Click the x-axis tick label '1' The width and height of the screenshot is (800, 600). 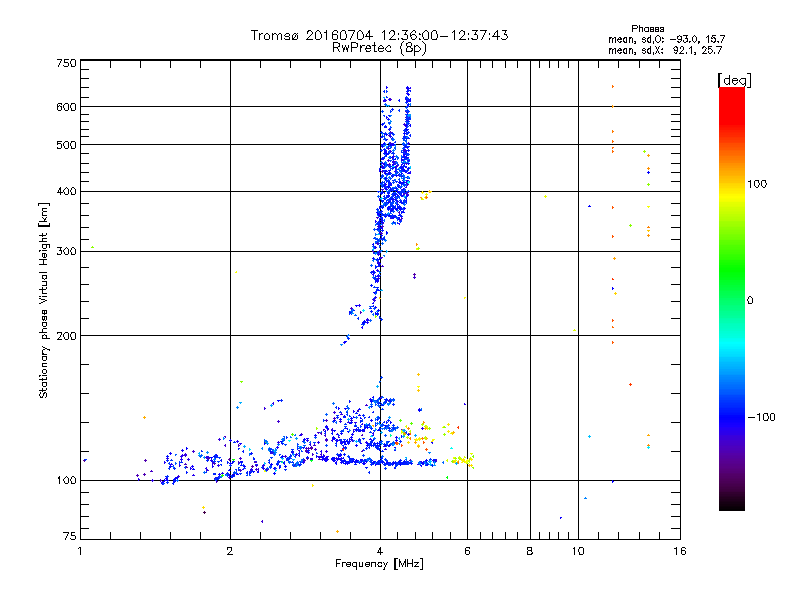pyautogui.click(x=80, y=551)
